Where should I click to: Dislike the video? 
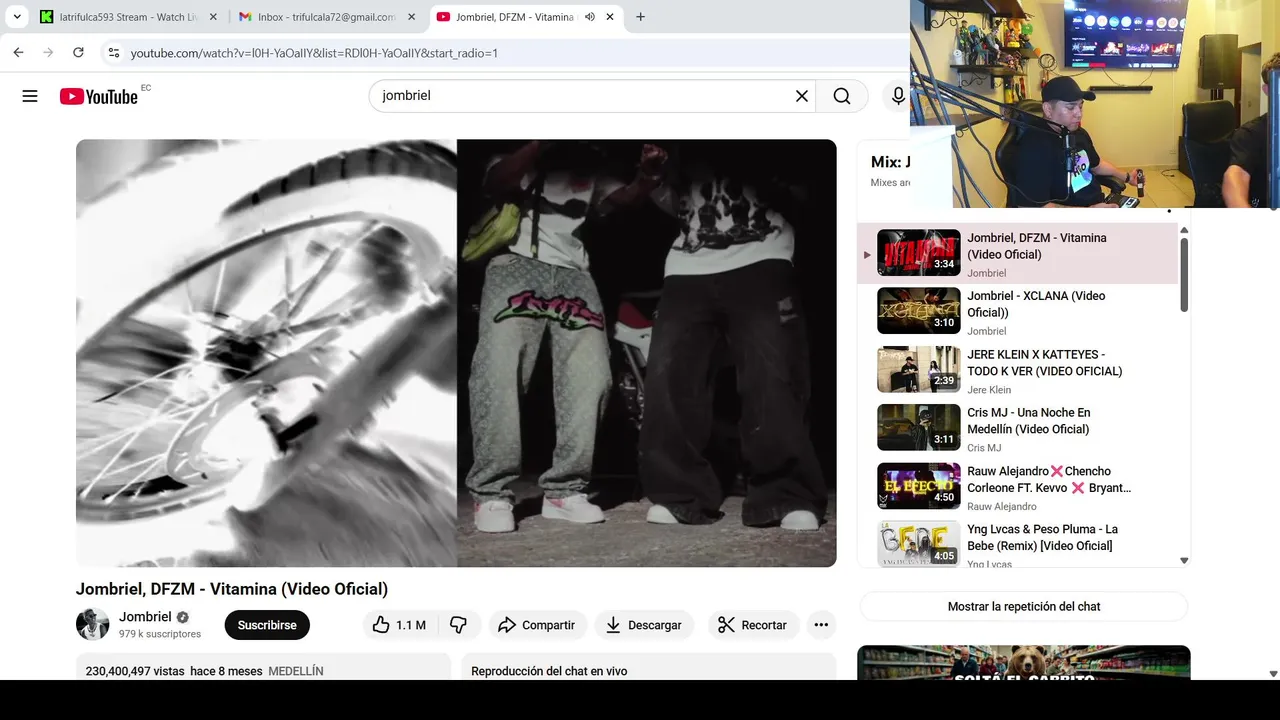(x=459, y=625)
